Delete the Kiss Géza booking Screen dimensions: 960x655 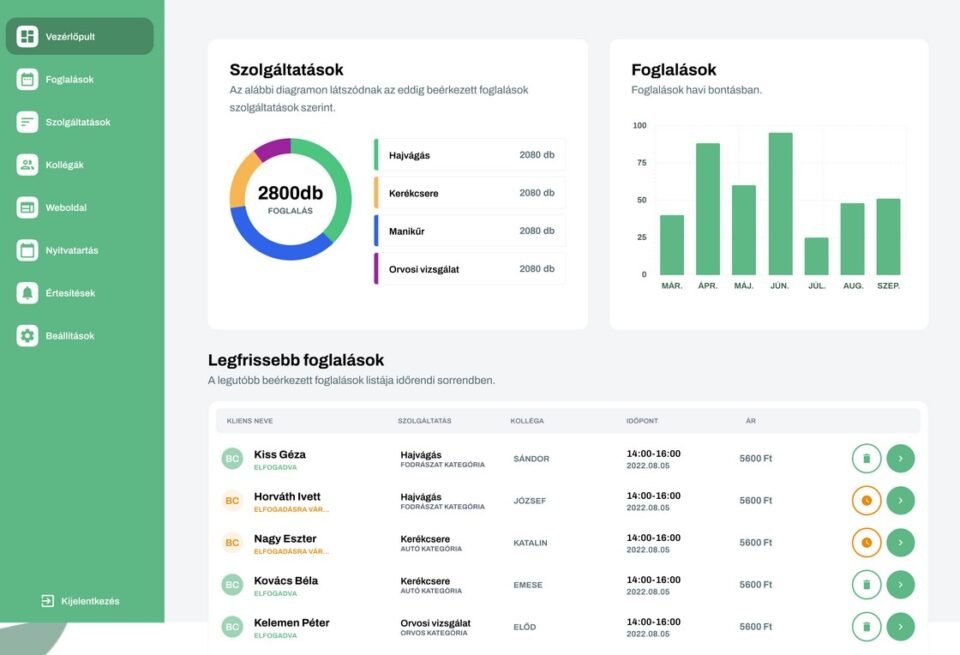866,458
